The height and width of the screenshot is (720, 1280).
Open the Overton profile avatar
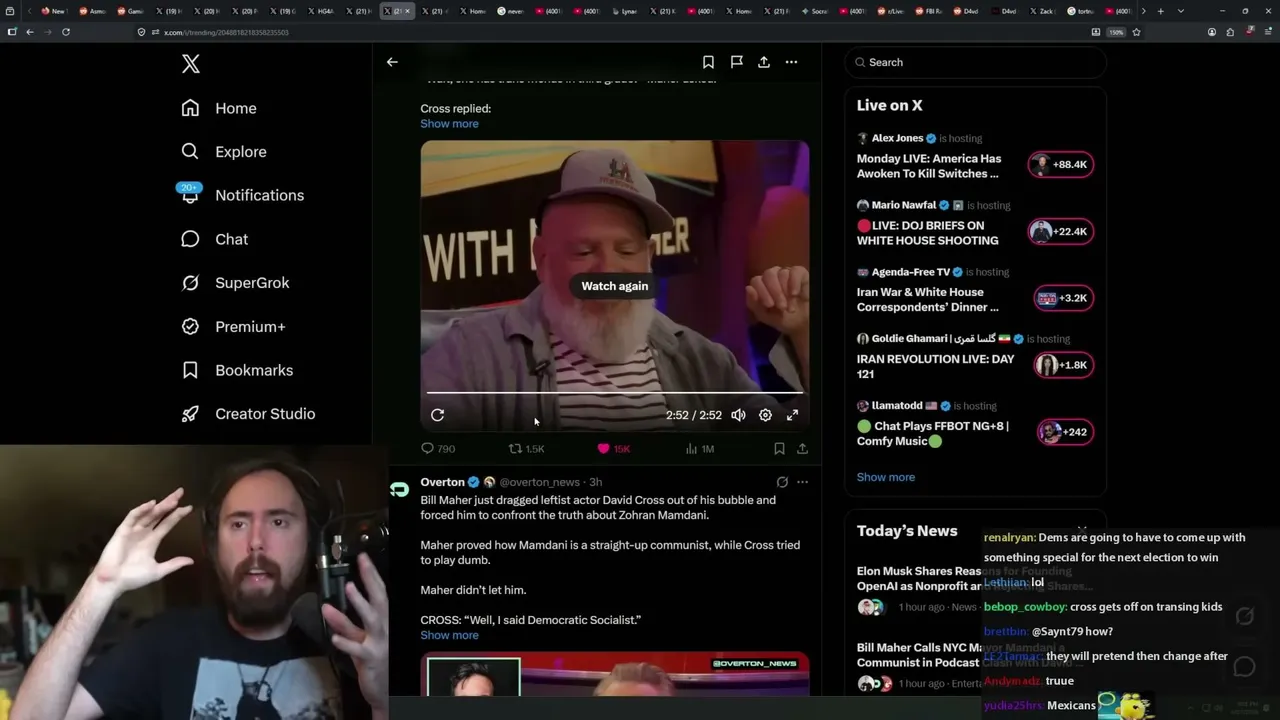400,489
